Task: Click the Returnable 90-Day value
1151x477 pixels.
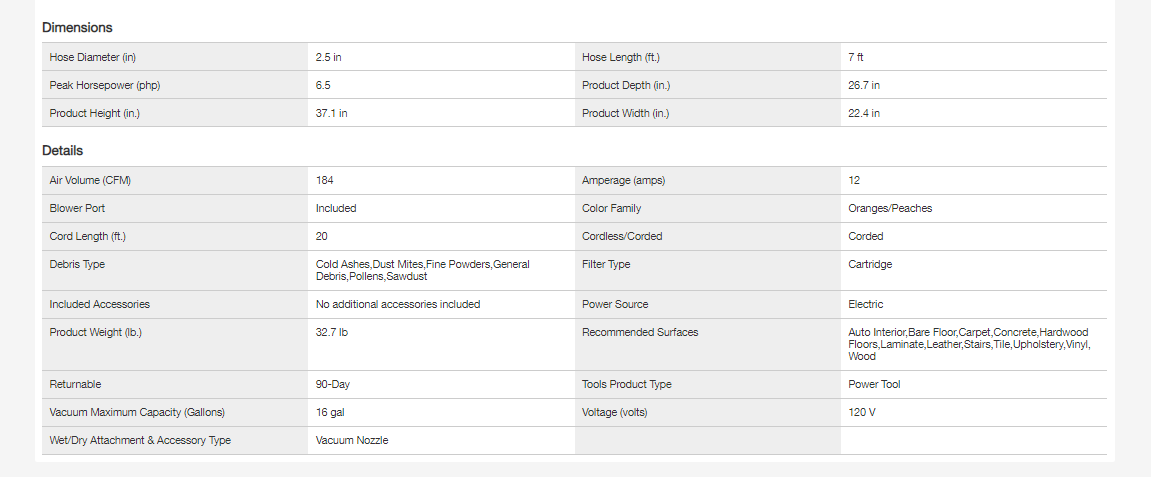Action: [x=333, y=384]
